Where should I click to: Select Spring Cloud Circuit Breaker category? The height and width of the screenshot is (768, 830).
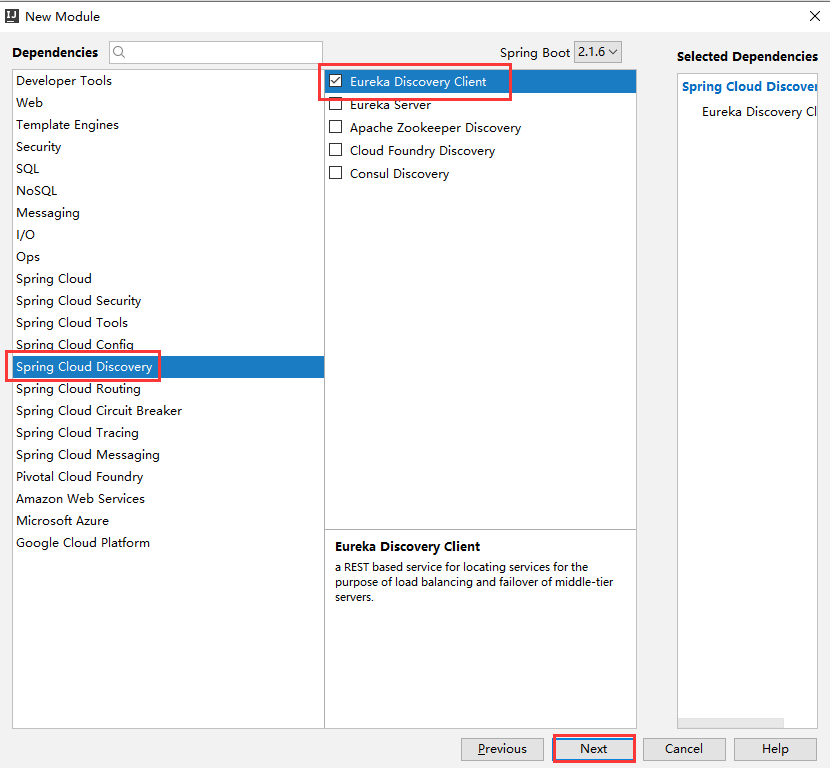tap(168, 411)
